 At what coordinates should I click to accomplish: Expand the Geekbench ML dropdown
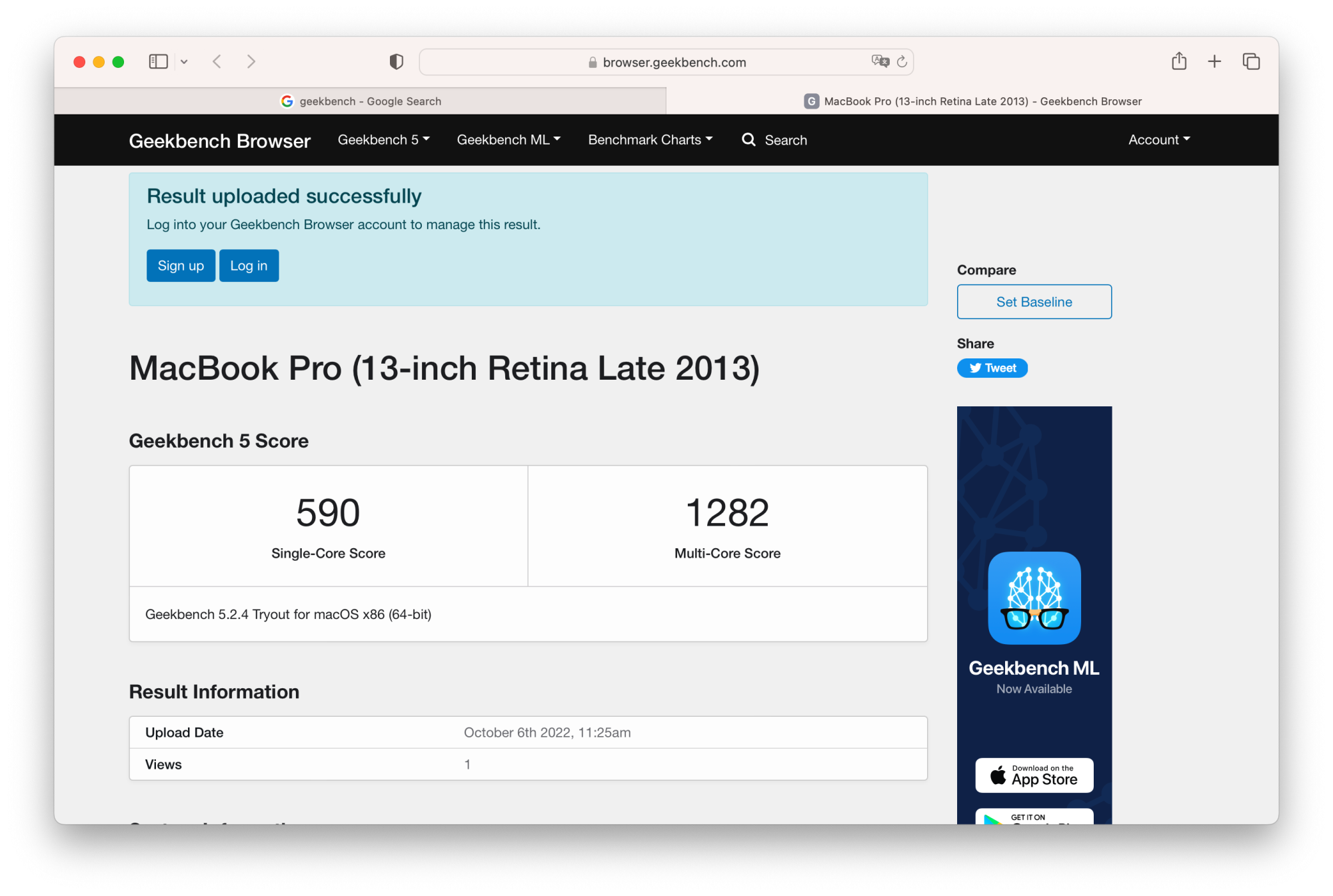pos(508,140)
